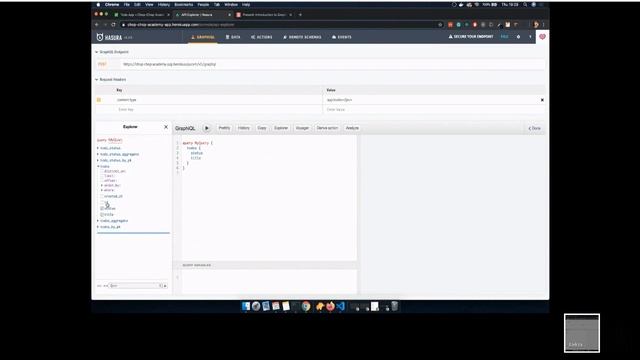
Task: Open the Docs panel
Action: coord(535,128)
